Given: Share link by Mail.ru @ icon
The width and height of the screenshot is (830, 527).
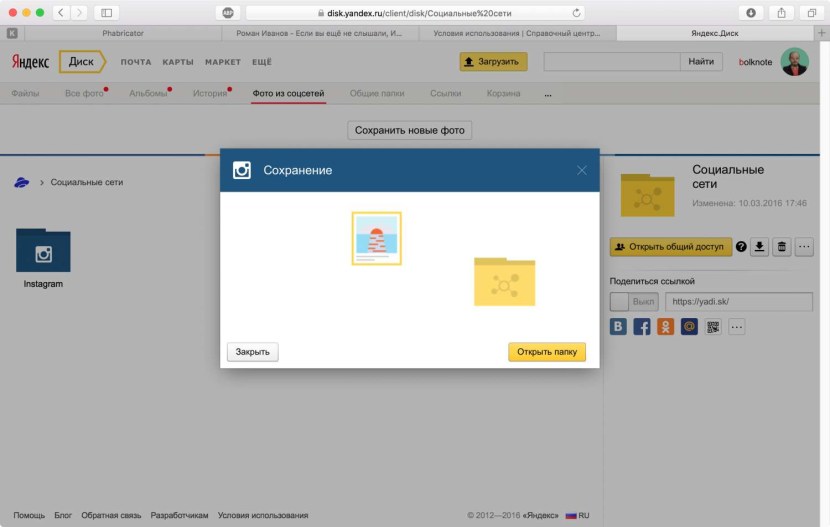Looking at the screenshot, I should pyautogui.click(x=689, y=327).
